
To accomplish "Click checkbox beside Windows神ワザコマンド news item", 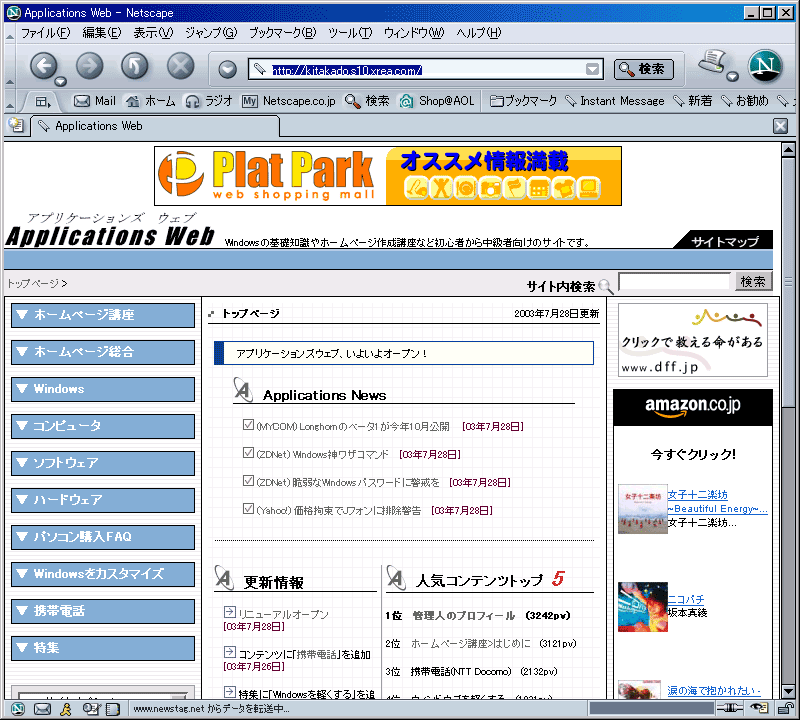I will pos(248,453).
